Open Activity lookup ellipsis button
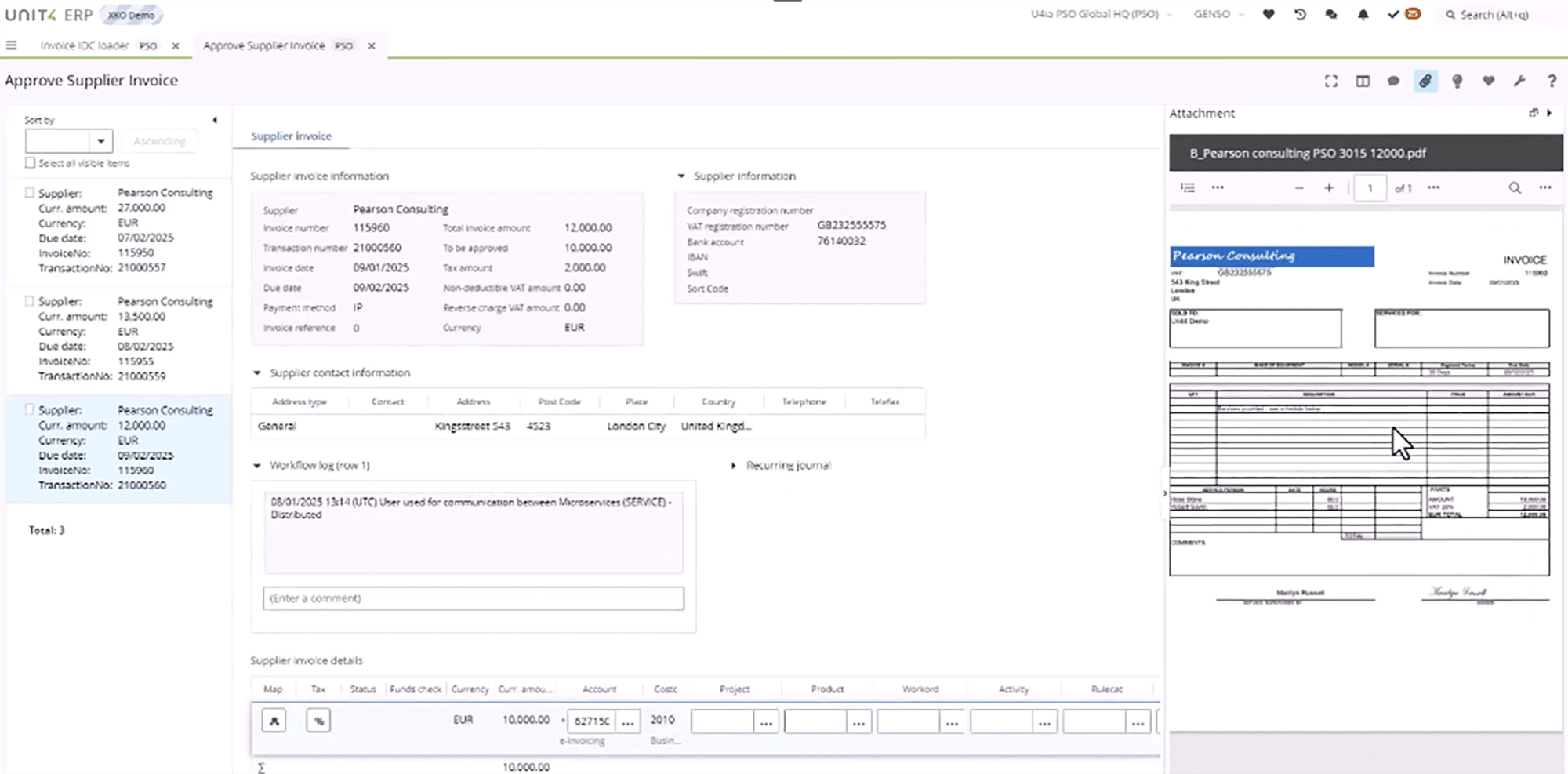The height and width of the screenshot is (774, 1568). [x=1044, y=721]
